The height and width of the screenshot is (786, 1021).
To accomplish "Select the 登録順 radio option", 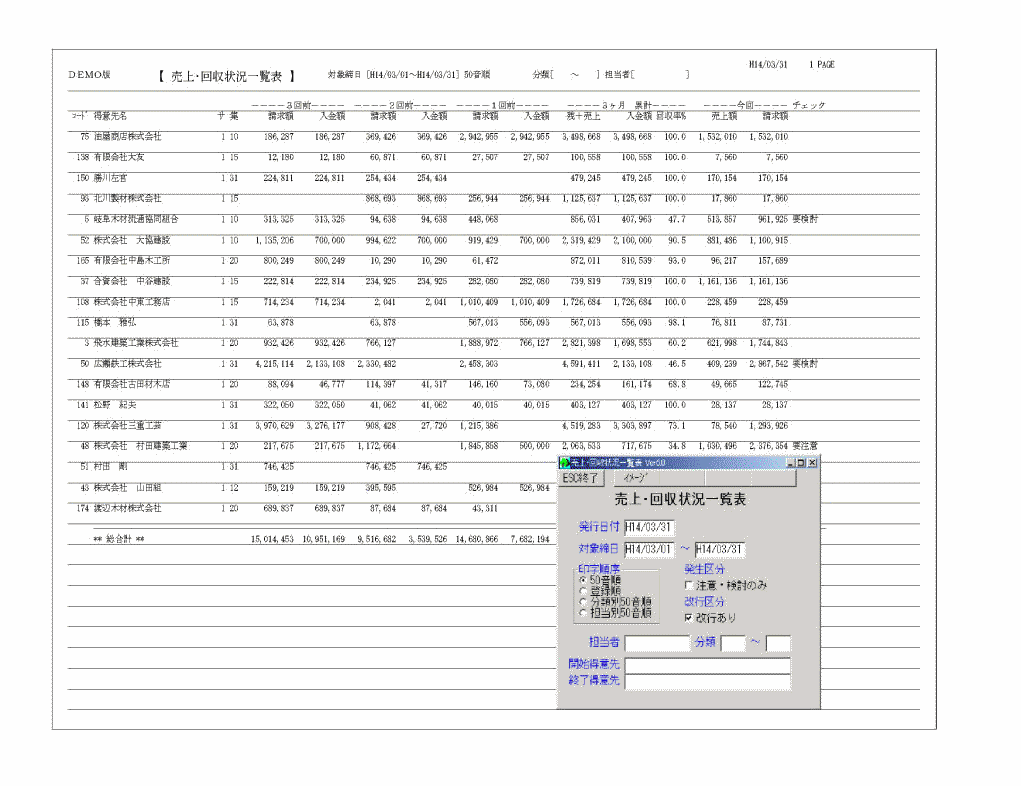I will coord(583,591).
